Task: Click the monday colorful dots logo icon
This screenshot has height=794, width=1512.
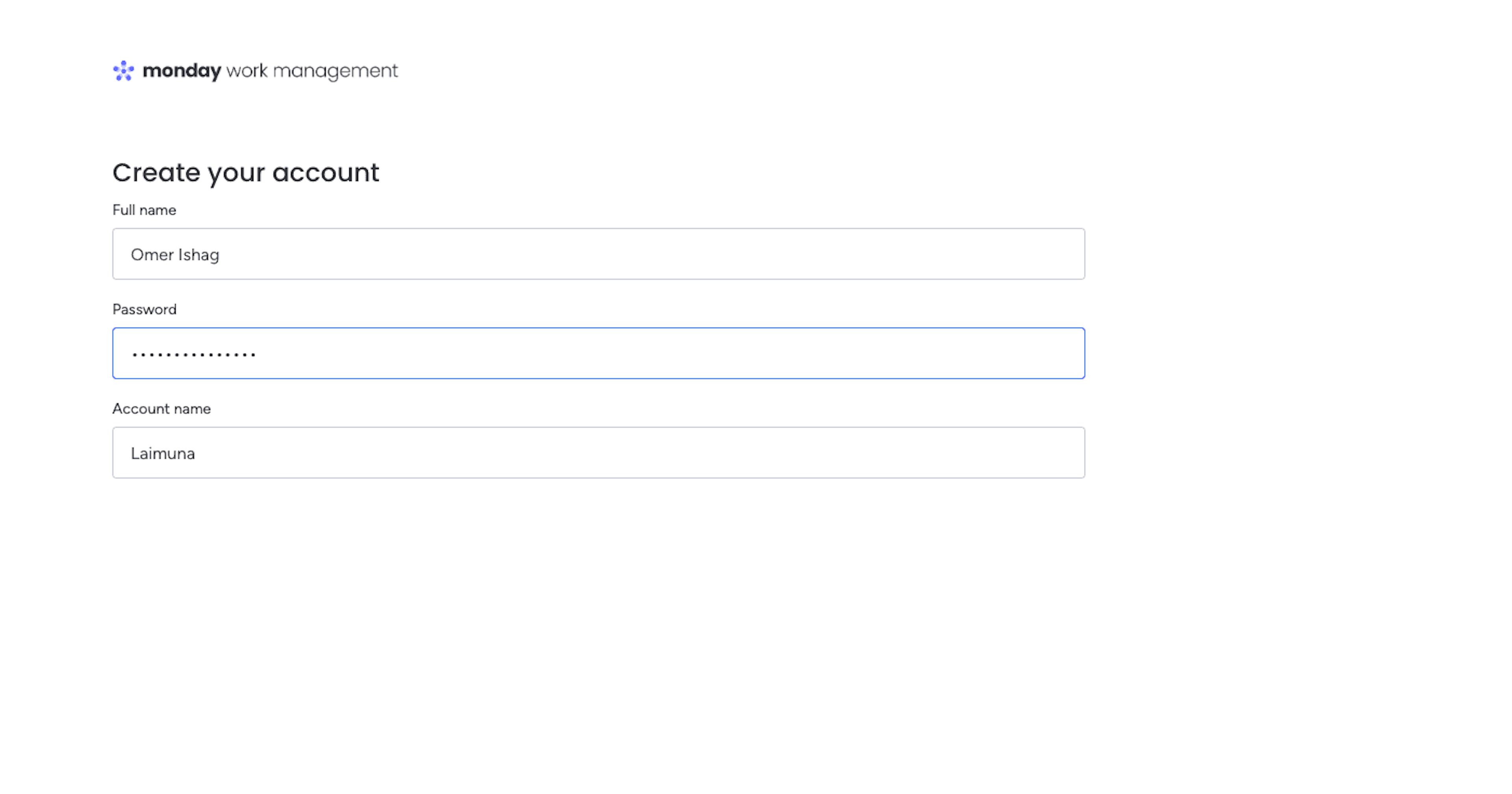Action: (123, 71)
